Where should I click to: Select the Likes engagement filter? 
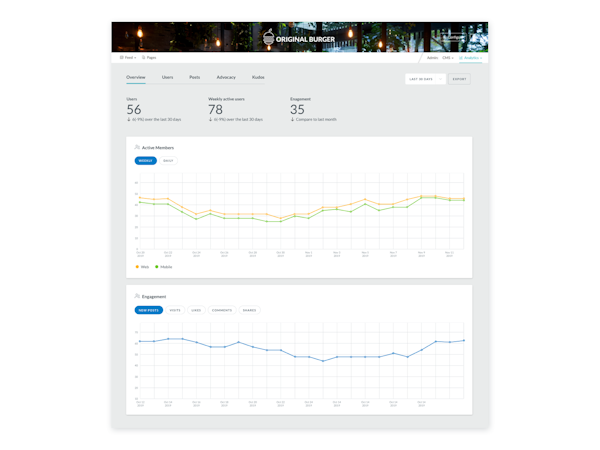(x=196, y=310)
